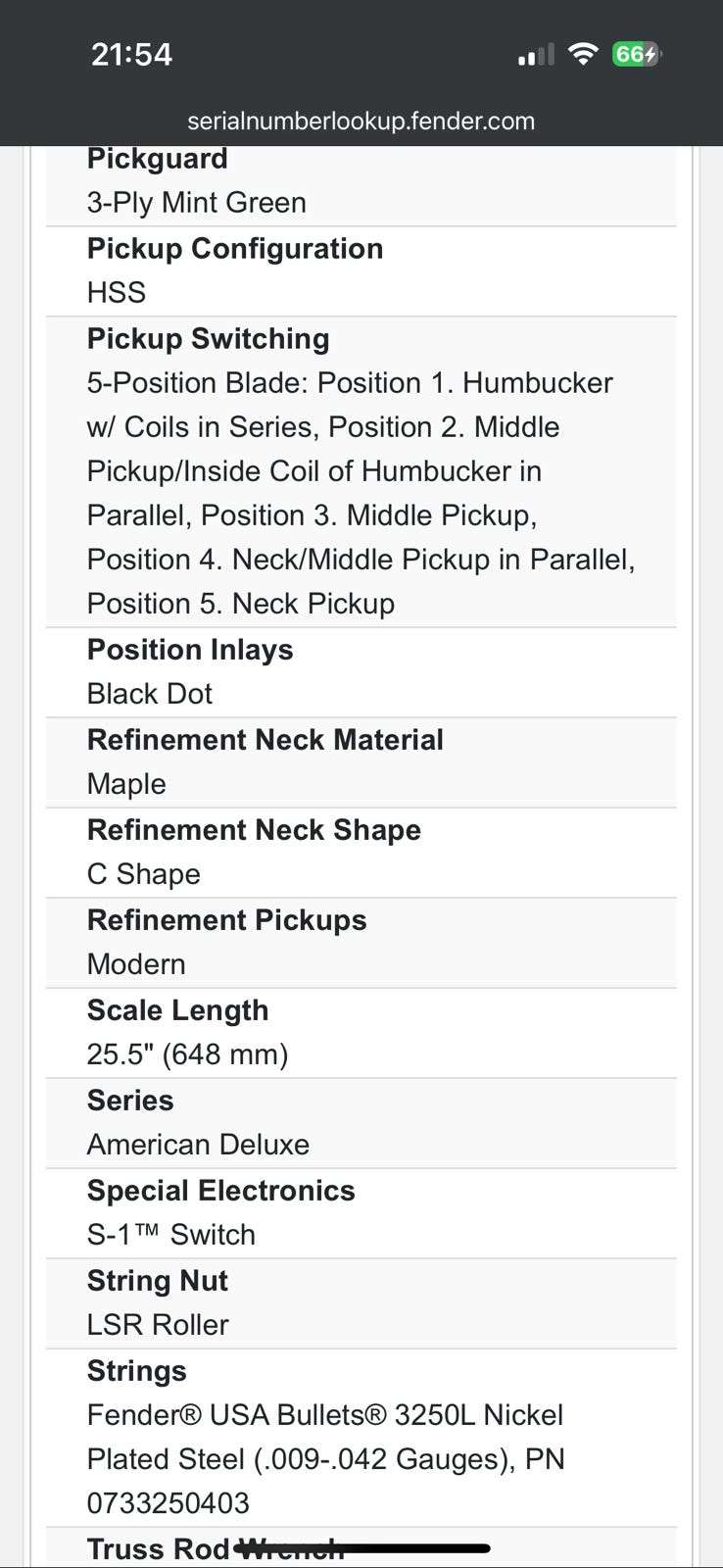Tap the serialnumberlookup.fender.com address bar
Image resolution: width=723 pixels, height=1568 pixels.
[361, 122]
